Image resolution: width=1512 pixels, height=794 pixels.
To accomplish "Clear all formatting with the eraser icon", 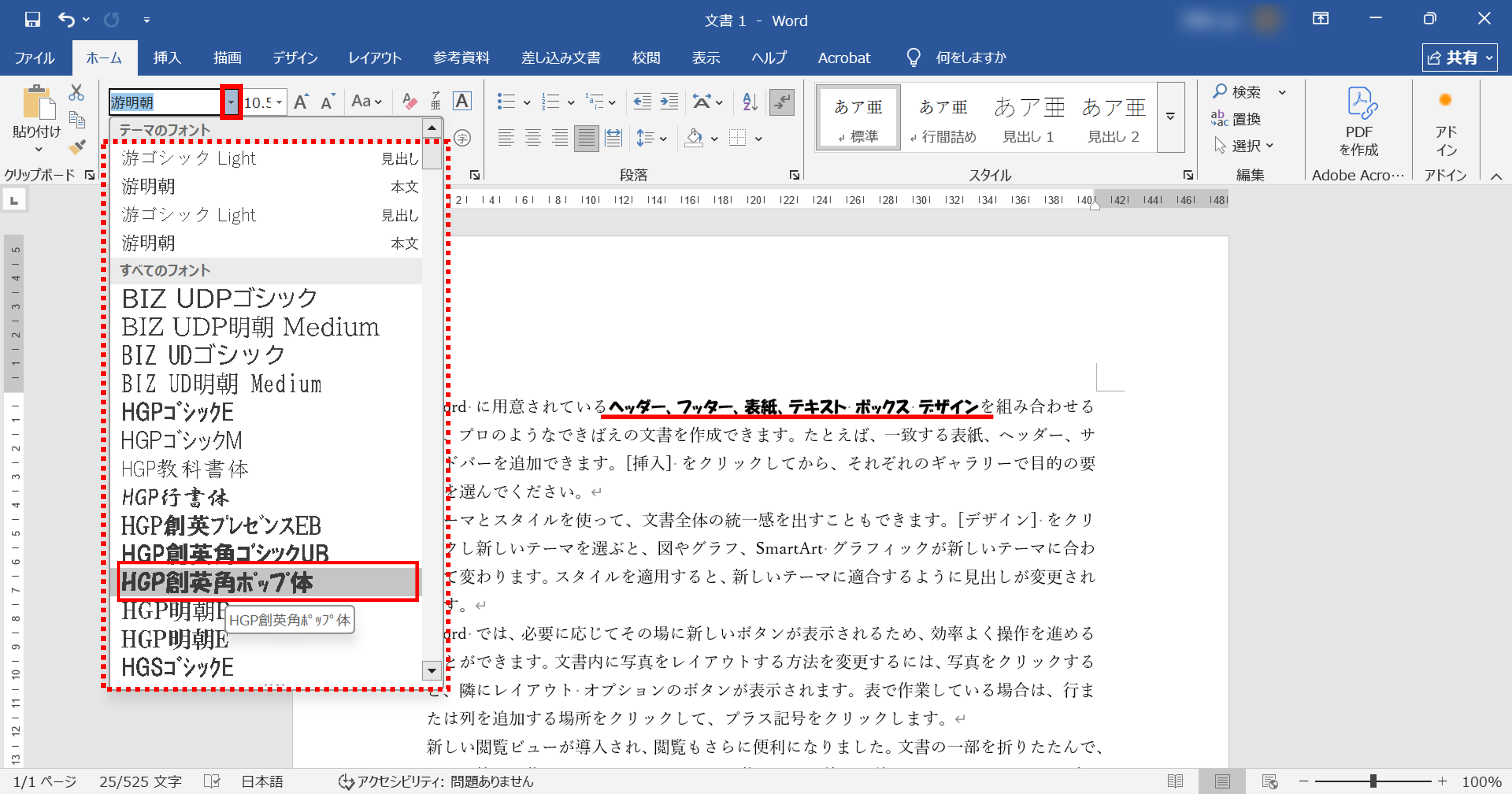I will tap(409, 102).
